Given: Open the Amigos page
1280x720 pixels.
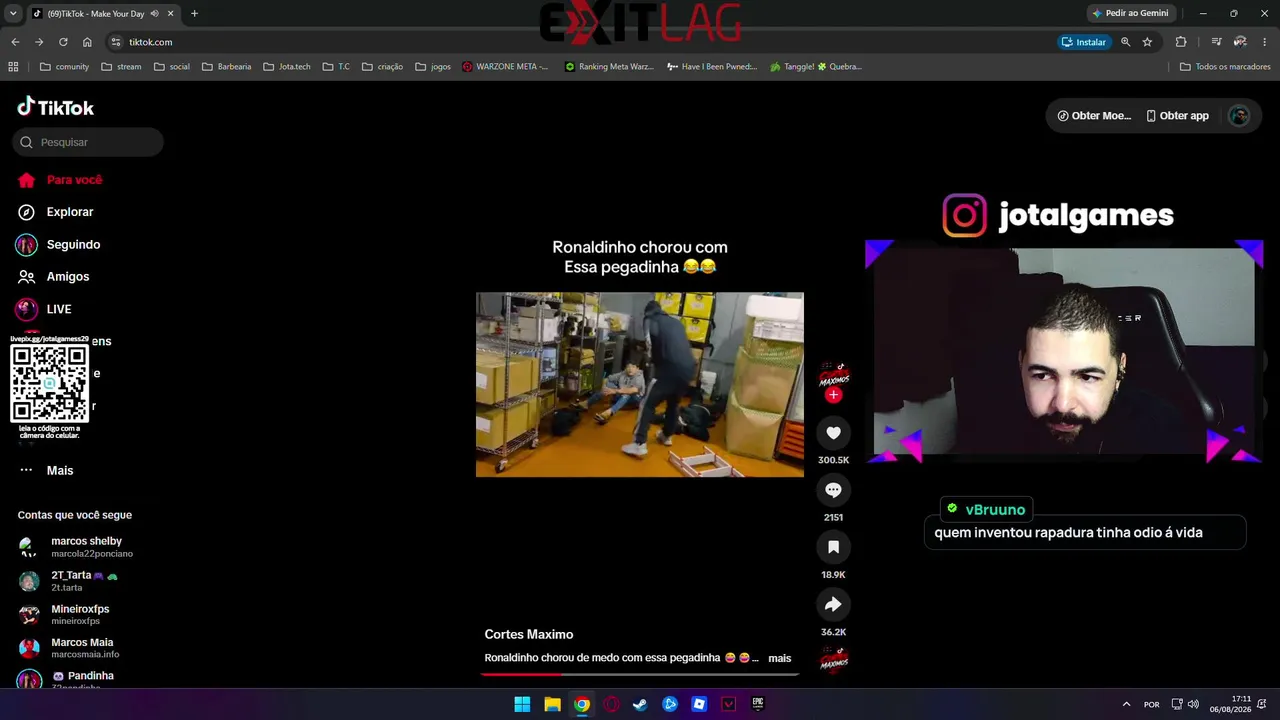Looking at the screenshot, I should pyautogui.click(x=53, y=276).
